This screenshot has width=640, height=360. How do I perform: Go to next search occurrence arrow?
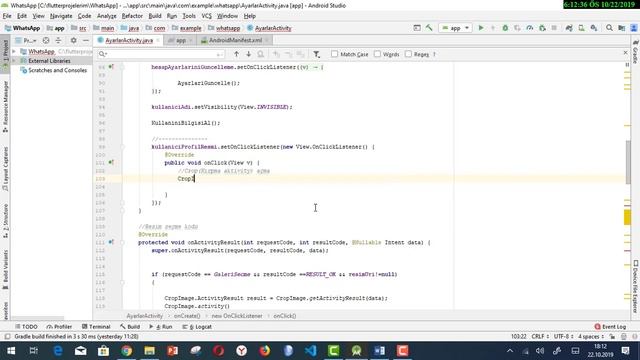[x=248, y=54]
